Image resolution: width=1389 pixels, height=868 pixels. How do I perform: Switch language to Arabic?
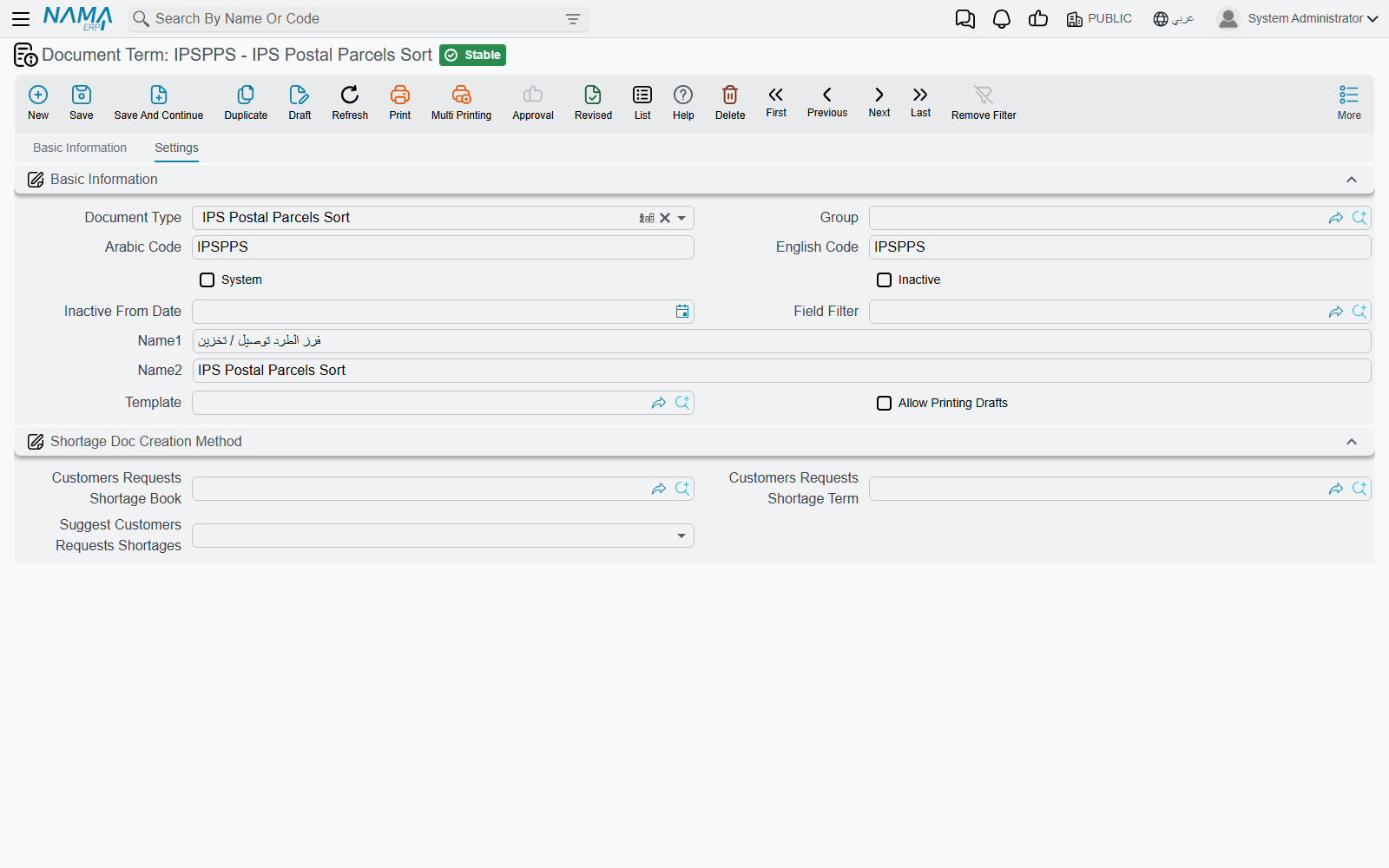point(1174,19)
